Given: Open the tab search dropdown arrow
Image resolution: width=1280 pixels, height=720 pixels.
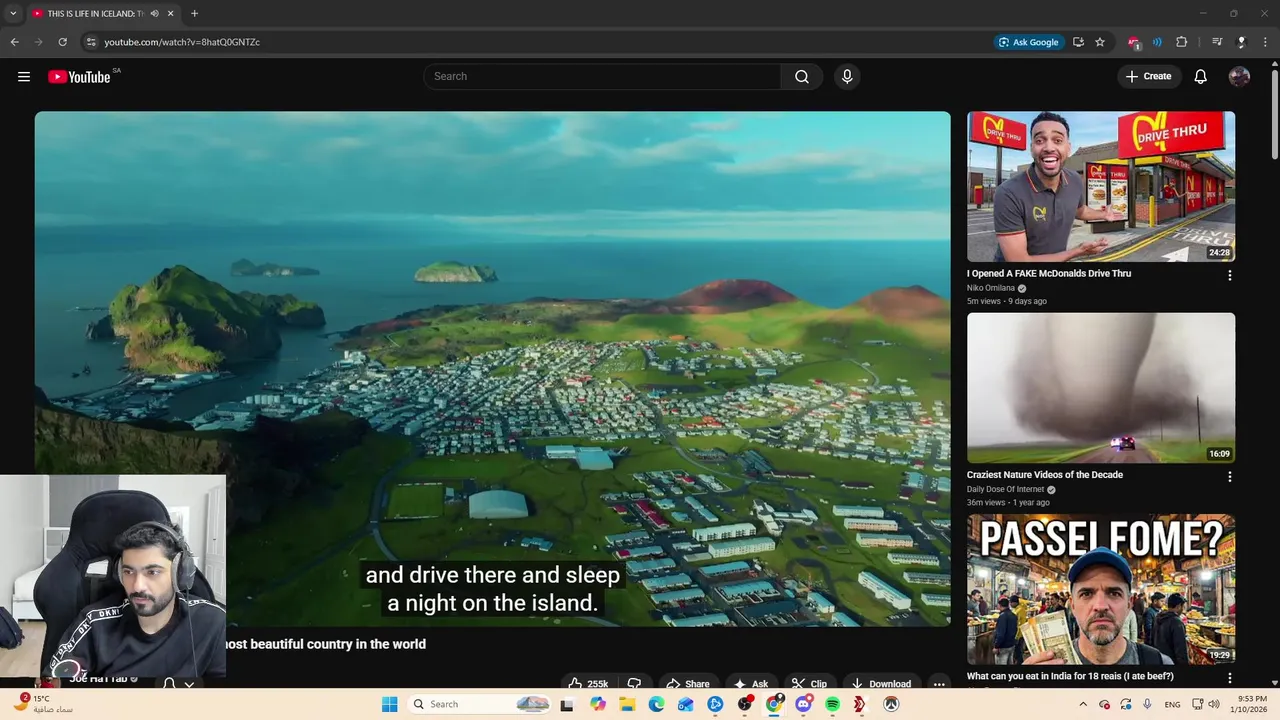Looking at the screenshot, I should click(13, 14).
